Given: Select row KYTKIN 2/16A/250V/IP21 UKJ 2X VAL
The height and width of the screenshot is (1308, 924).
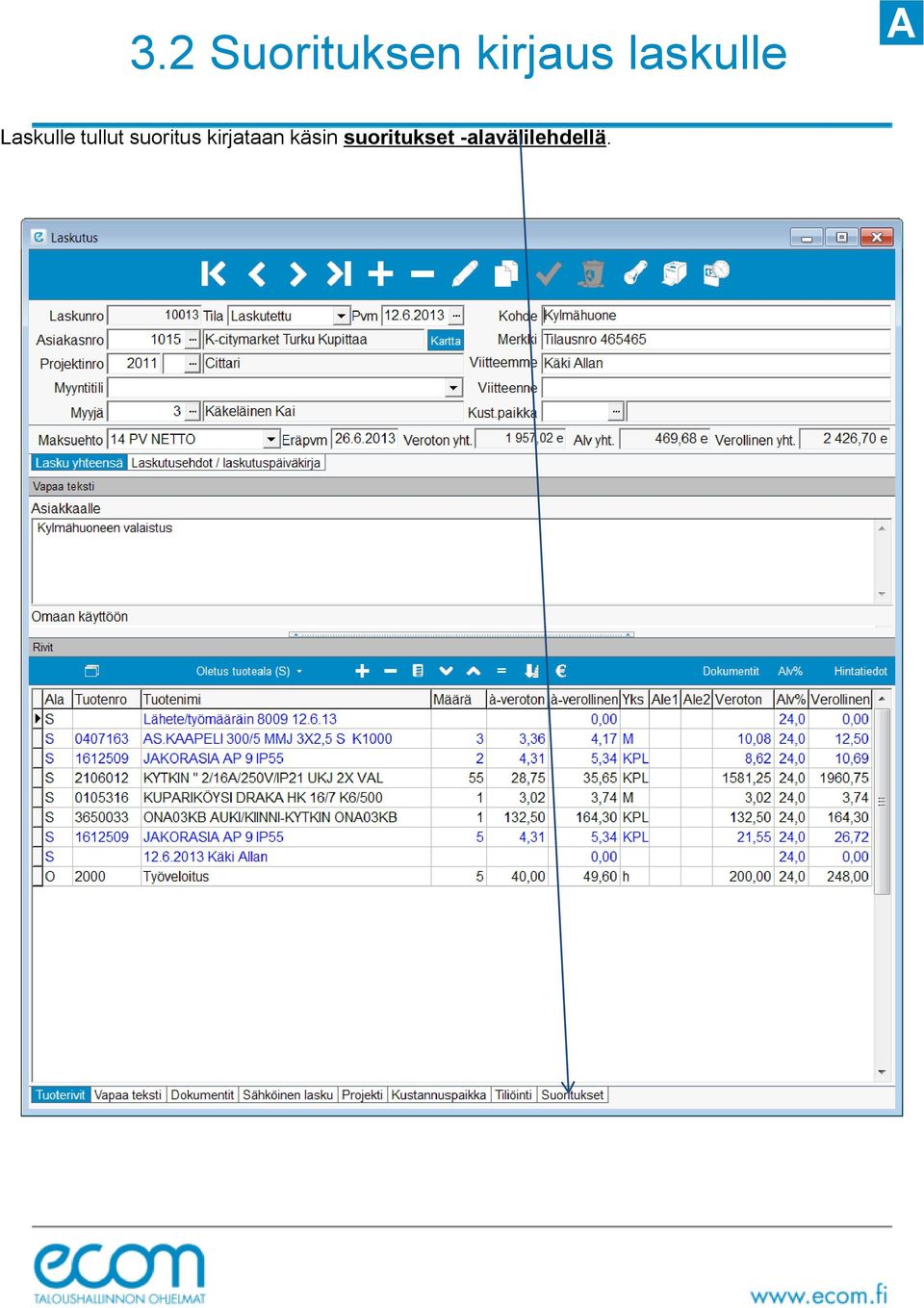Looking at the screenshot, I should click(x=453, y=778).
